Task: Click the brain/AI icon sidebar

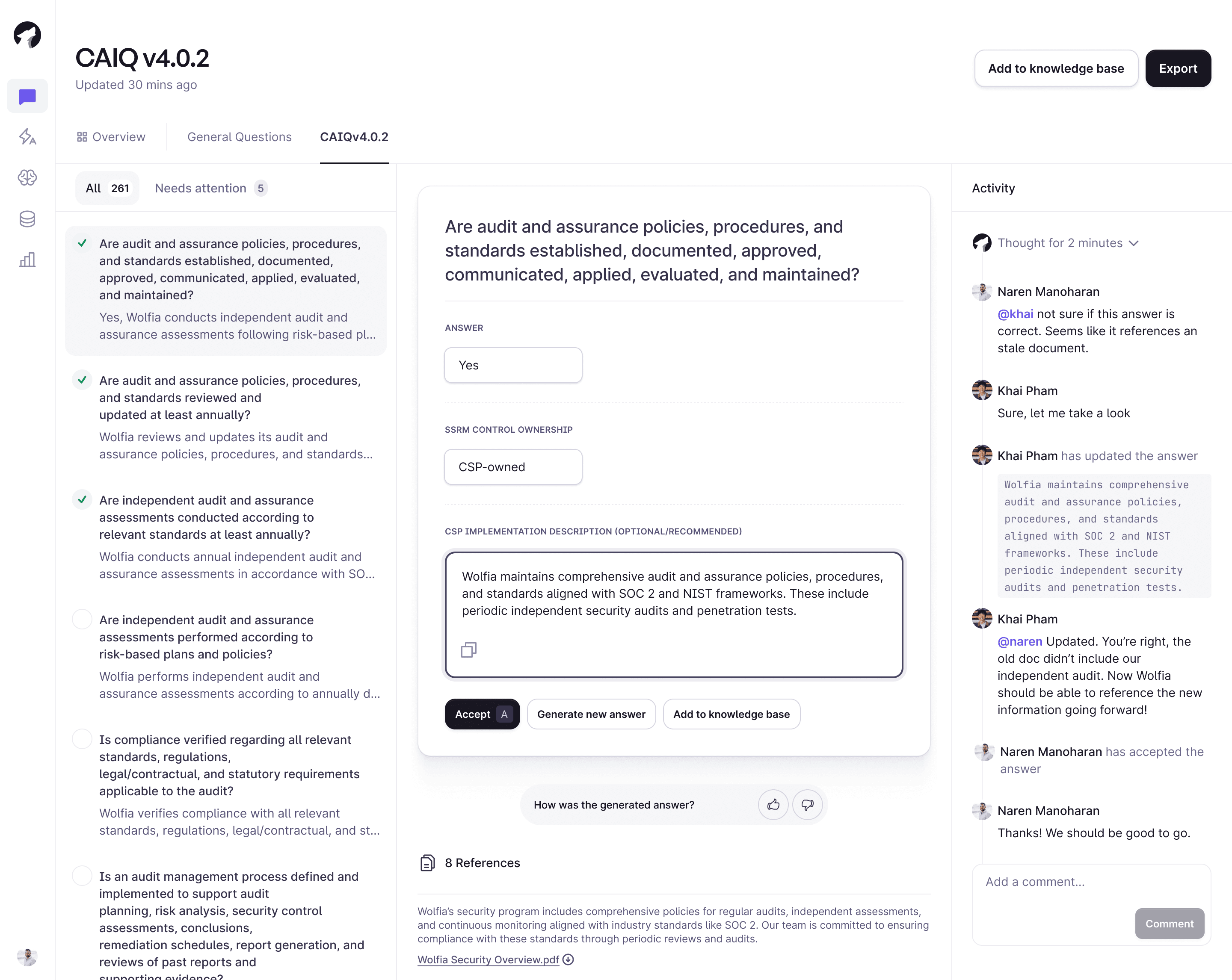Action: click(27, 178)
